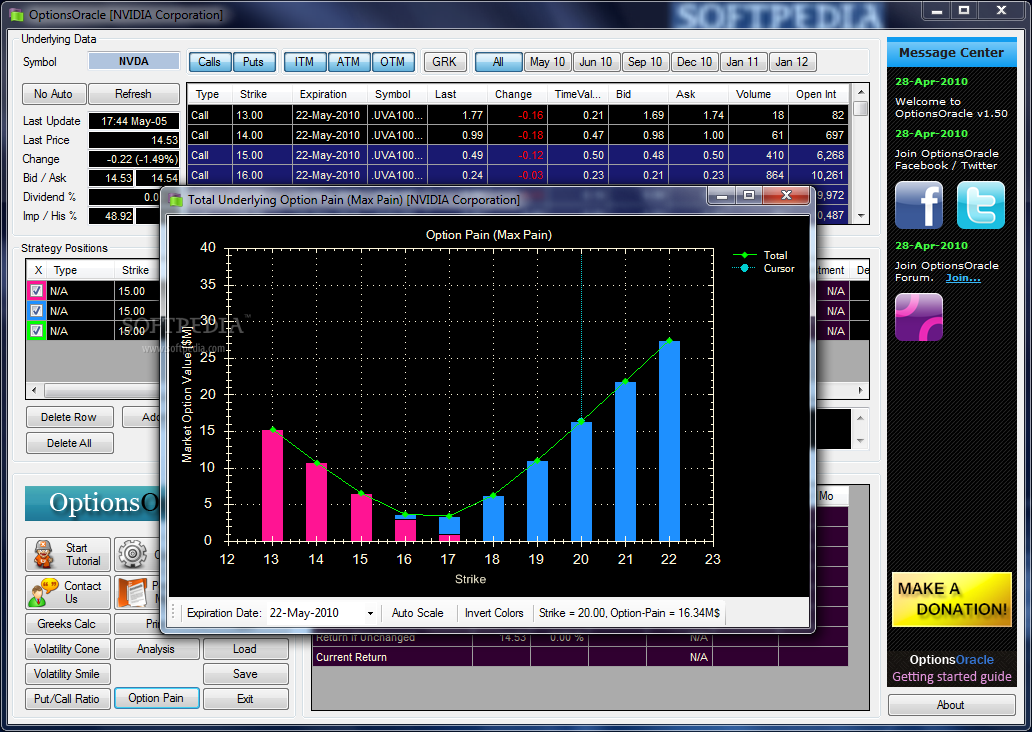The width and height of the screenshot is (1032, 732).
Task: Click the Option Pain window title icon
Action: point(176,199)
